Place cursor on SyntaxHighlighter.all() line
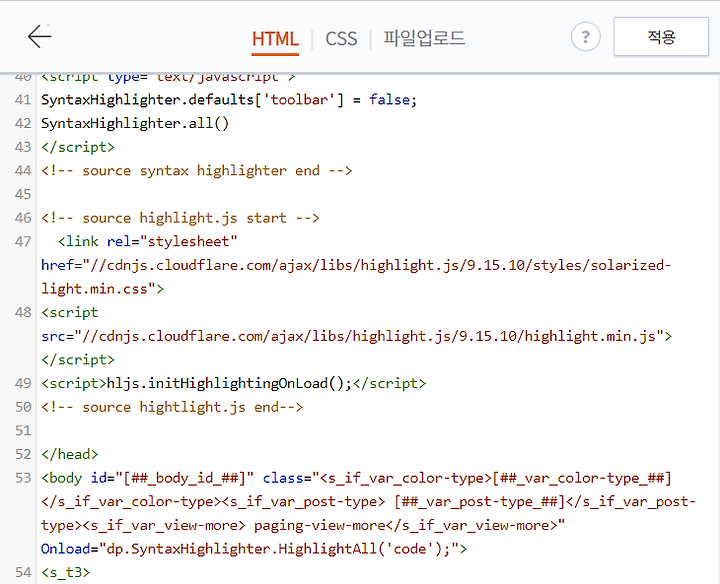The height and width of the screenshot is (584, 720). [135, 123]
